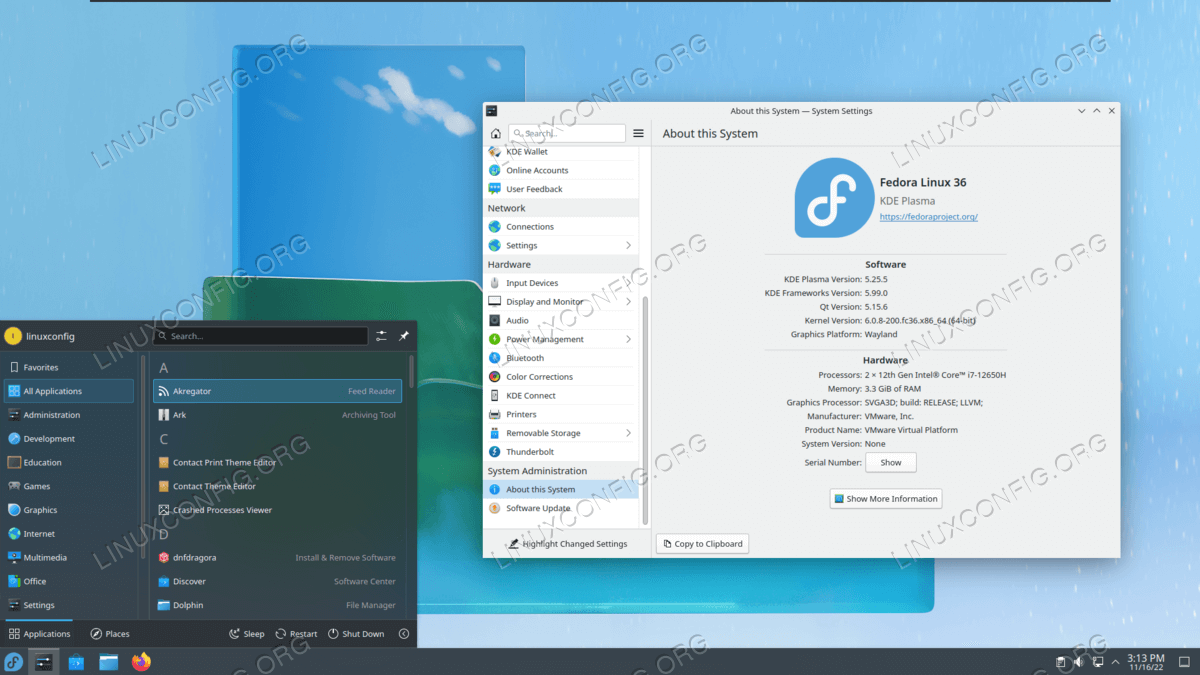The width and height of the screenshot is (1200, 675).
Task: Launch dnfdragora from the launcher
Action: [277, 557]
